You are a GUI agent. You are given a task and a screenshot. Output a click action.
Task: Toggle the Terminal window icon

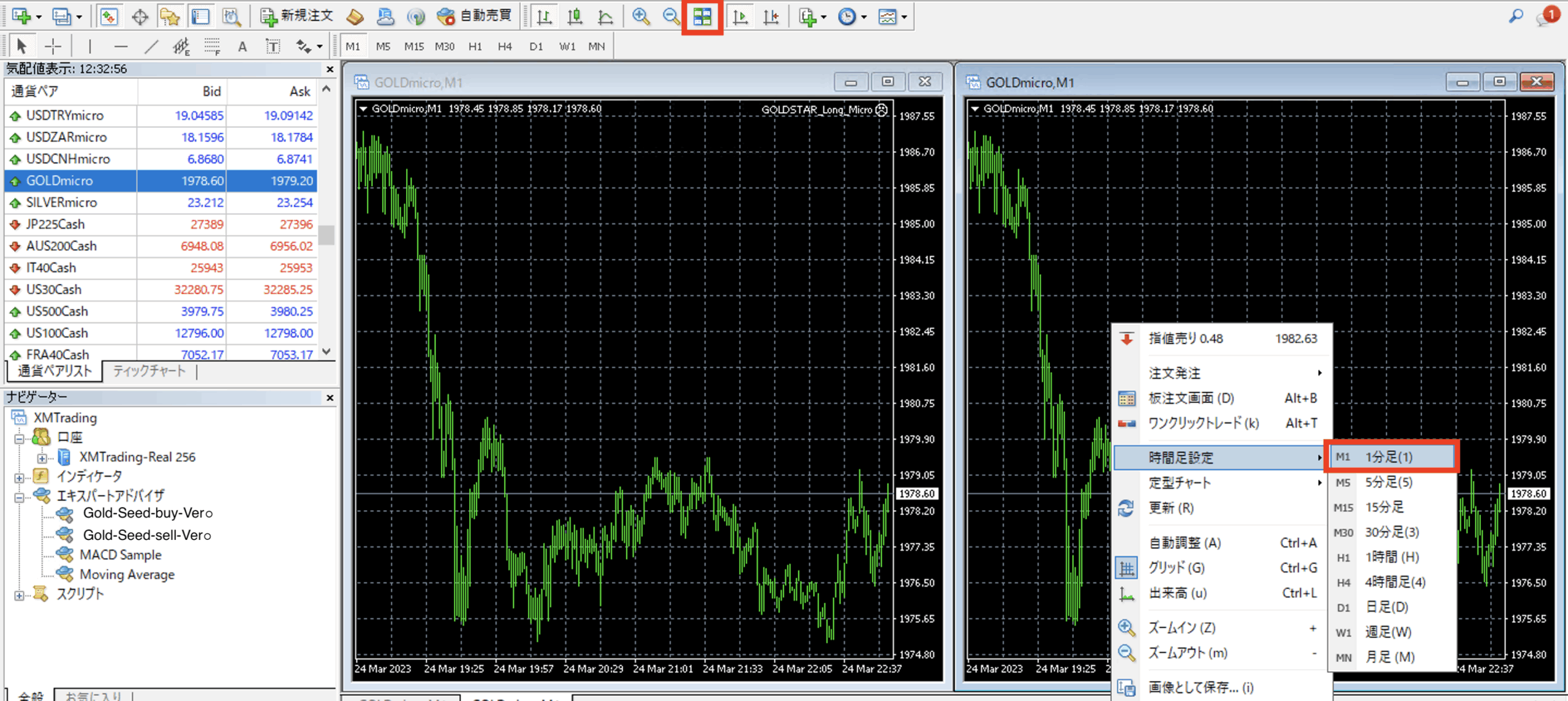pyautogui.click(x=200, y=17)
